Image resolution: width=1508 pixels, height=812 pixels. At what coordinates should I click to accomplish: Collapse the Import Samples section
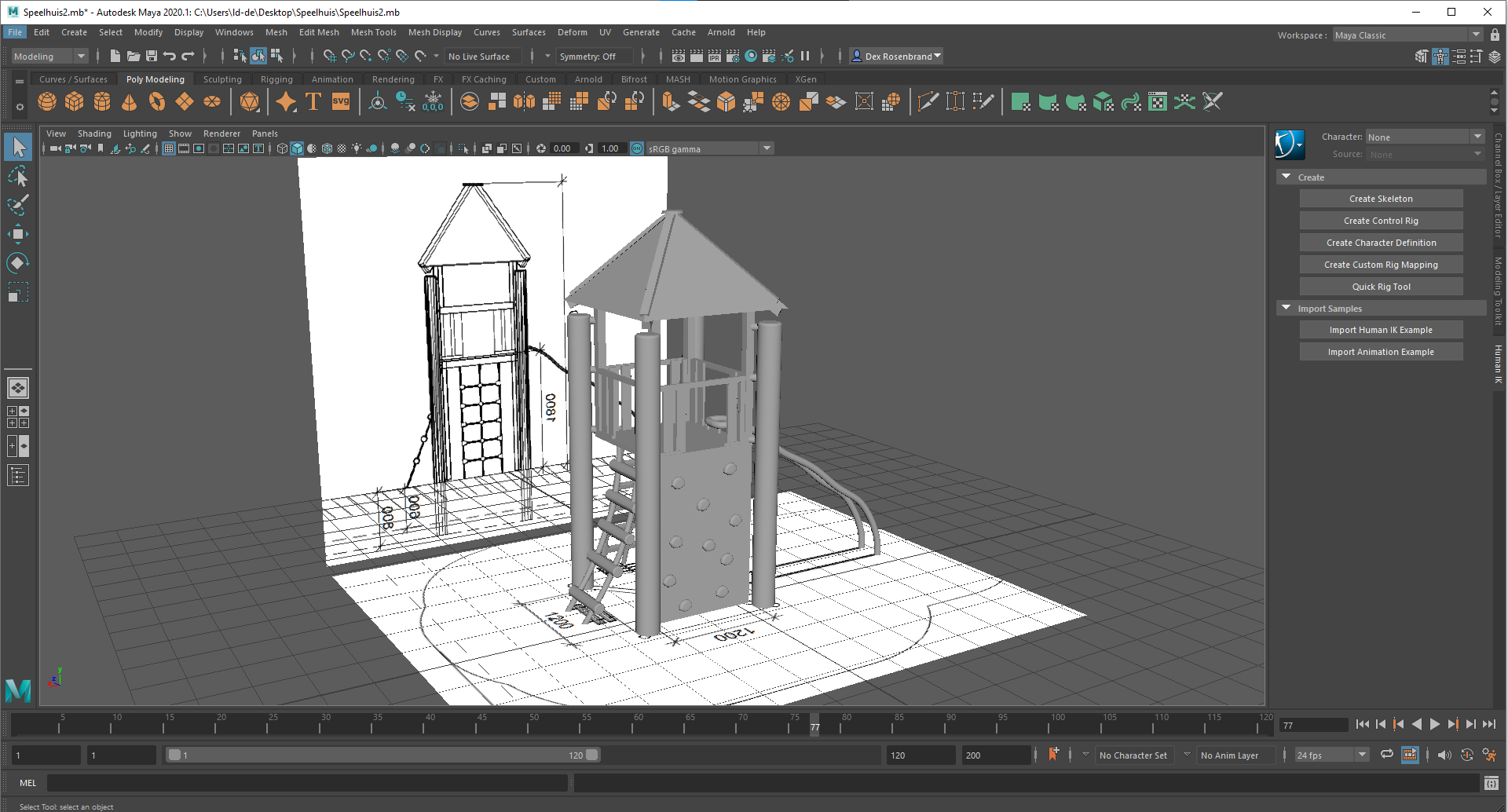(1287, 309)
